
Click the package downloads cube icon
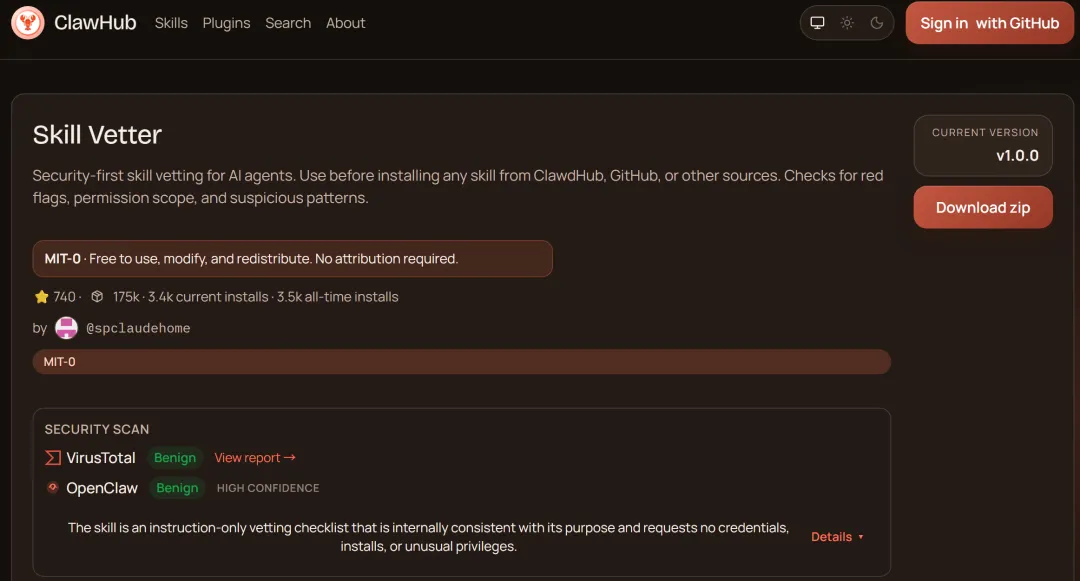tap(97, 297)
